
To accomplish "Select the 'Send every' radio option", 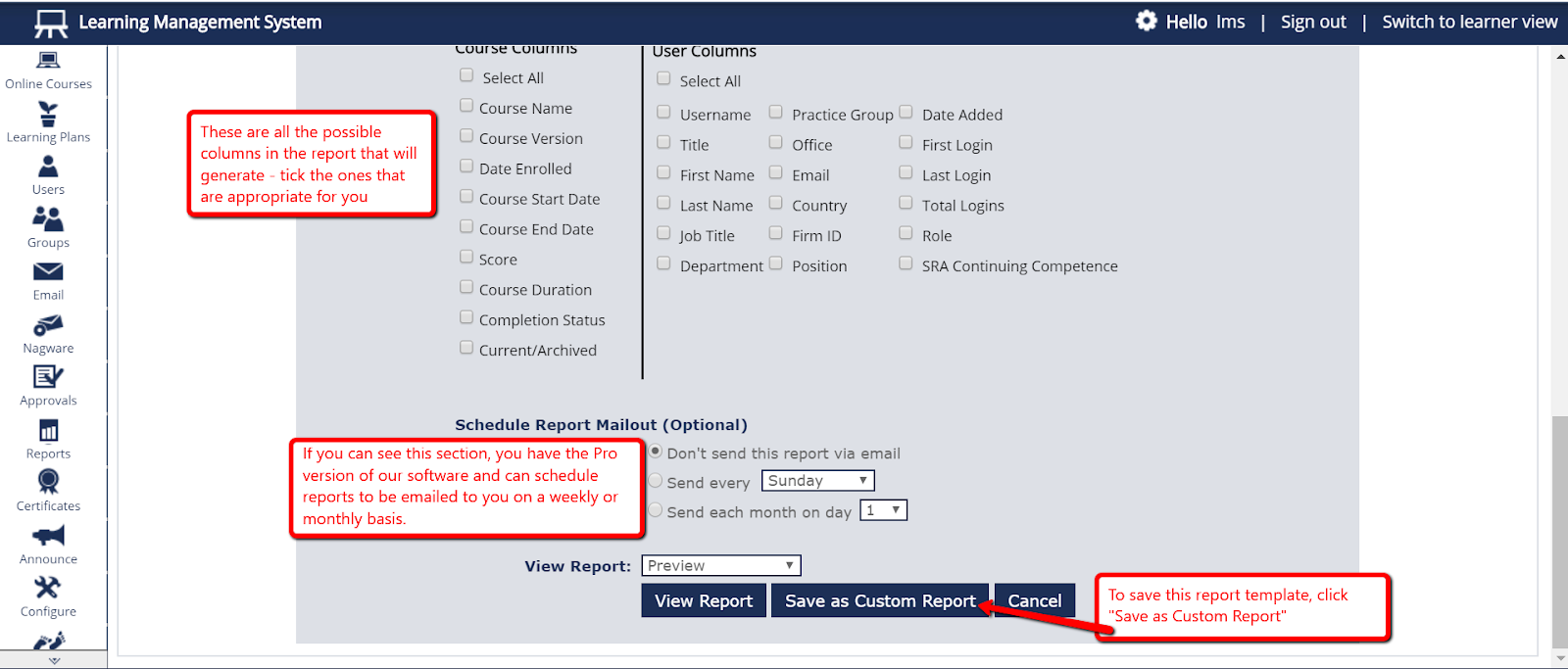I will (x=656, y=481).
